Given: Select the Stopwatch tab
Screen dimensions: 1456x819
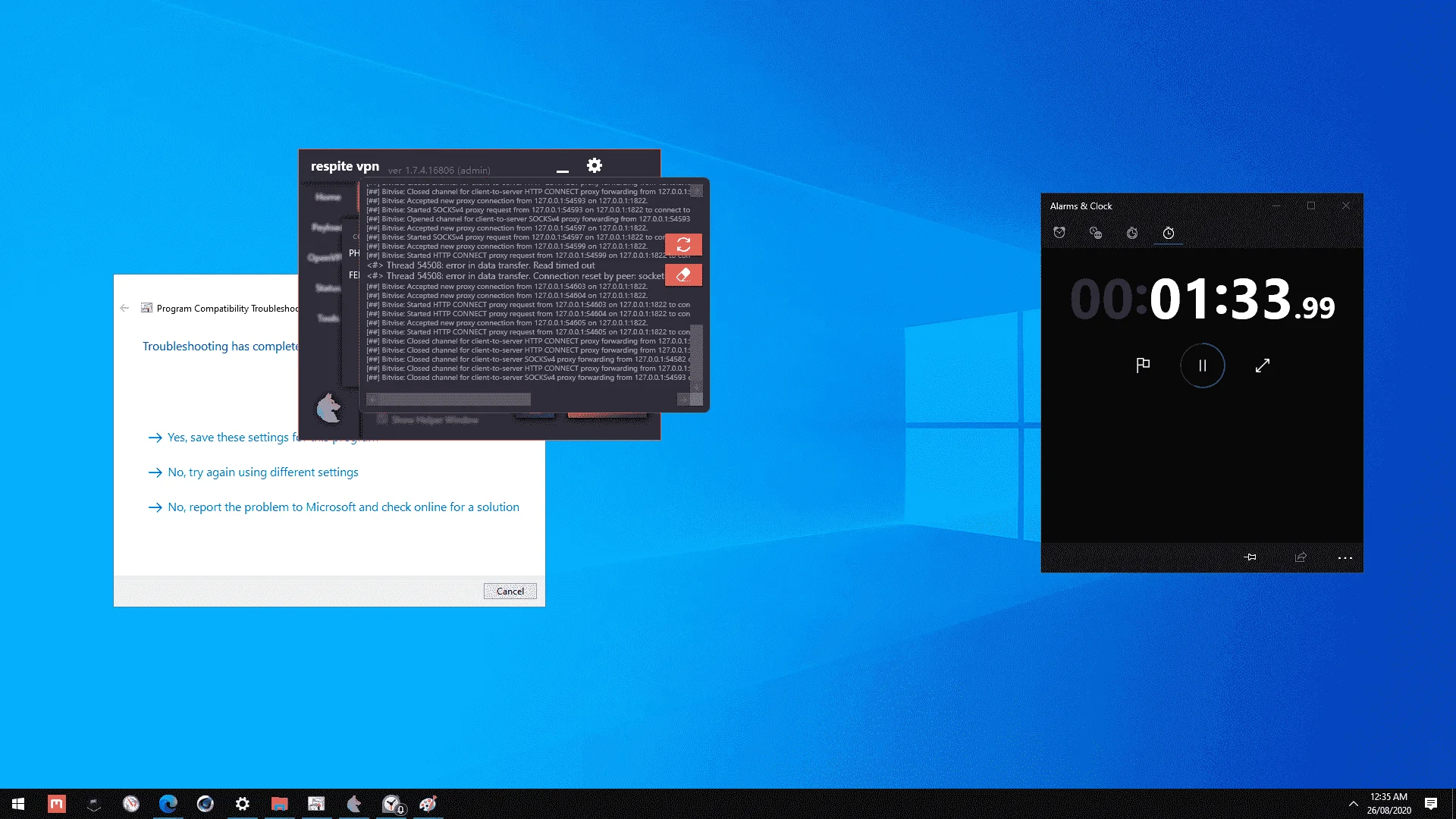Looking at the screenshot, I should (1169, 233).
